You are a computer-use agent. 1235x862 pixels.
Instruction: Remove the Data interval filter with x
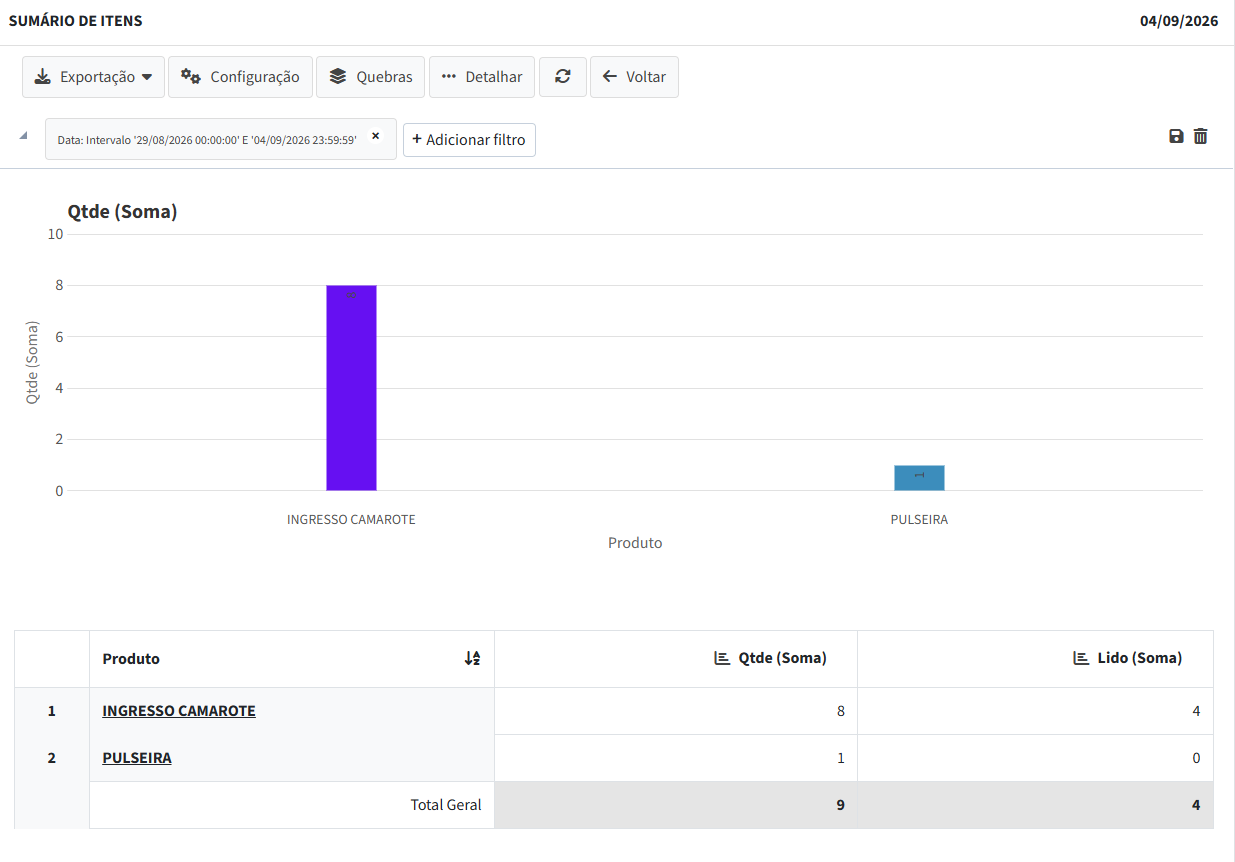[376, 136]
